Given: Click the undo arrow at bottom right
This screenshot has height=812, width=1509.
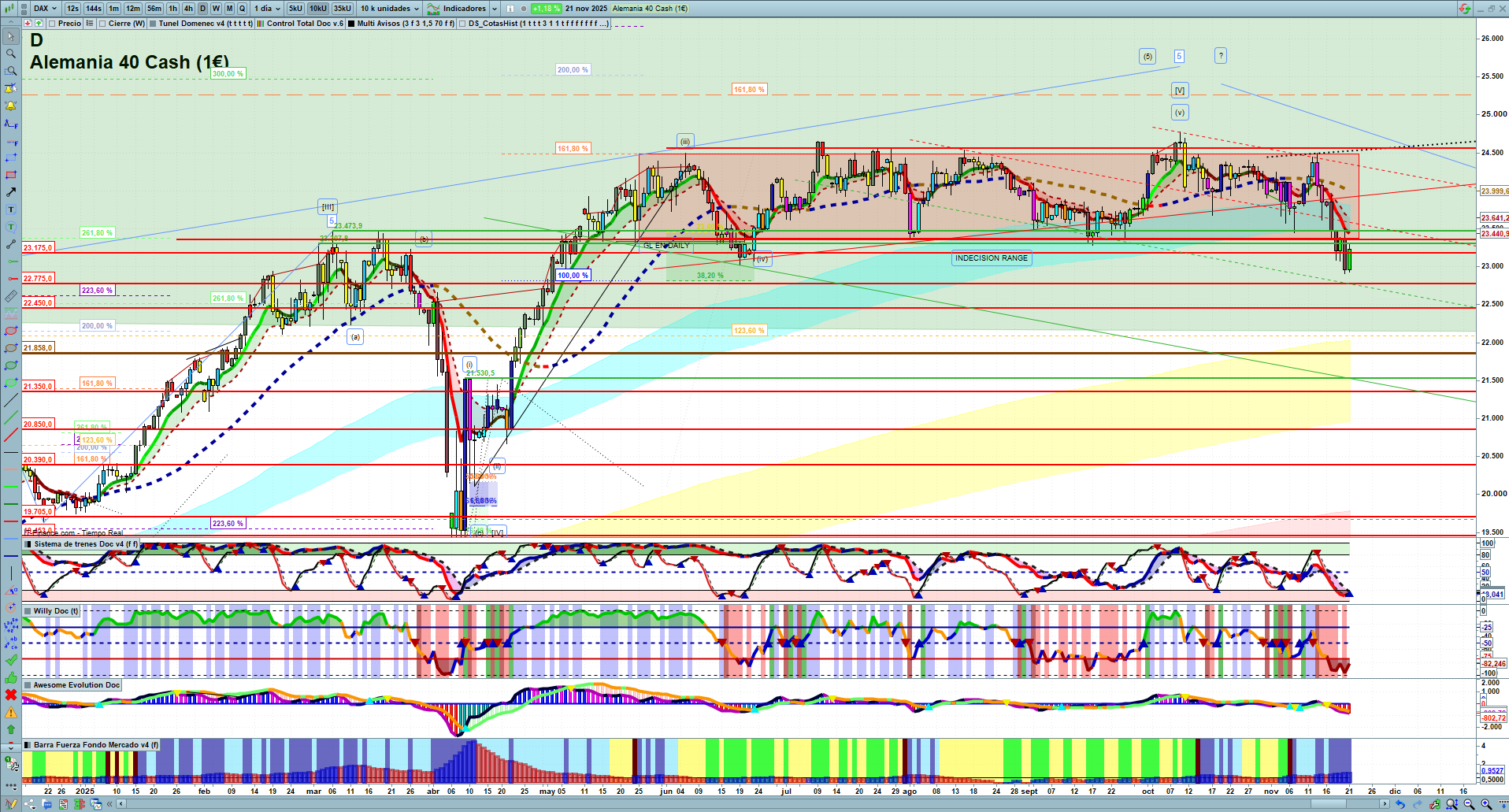Looking at the screenshot, I should click(1400, 804).
